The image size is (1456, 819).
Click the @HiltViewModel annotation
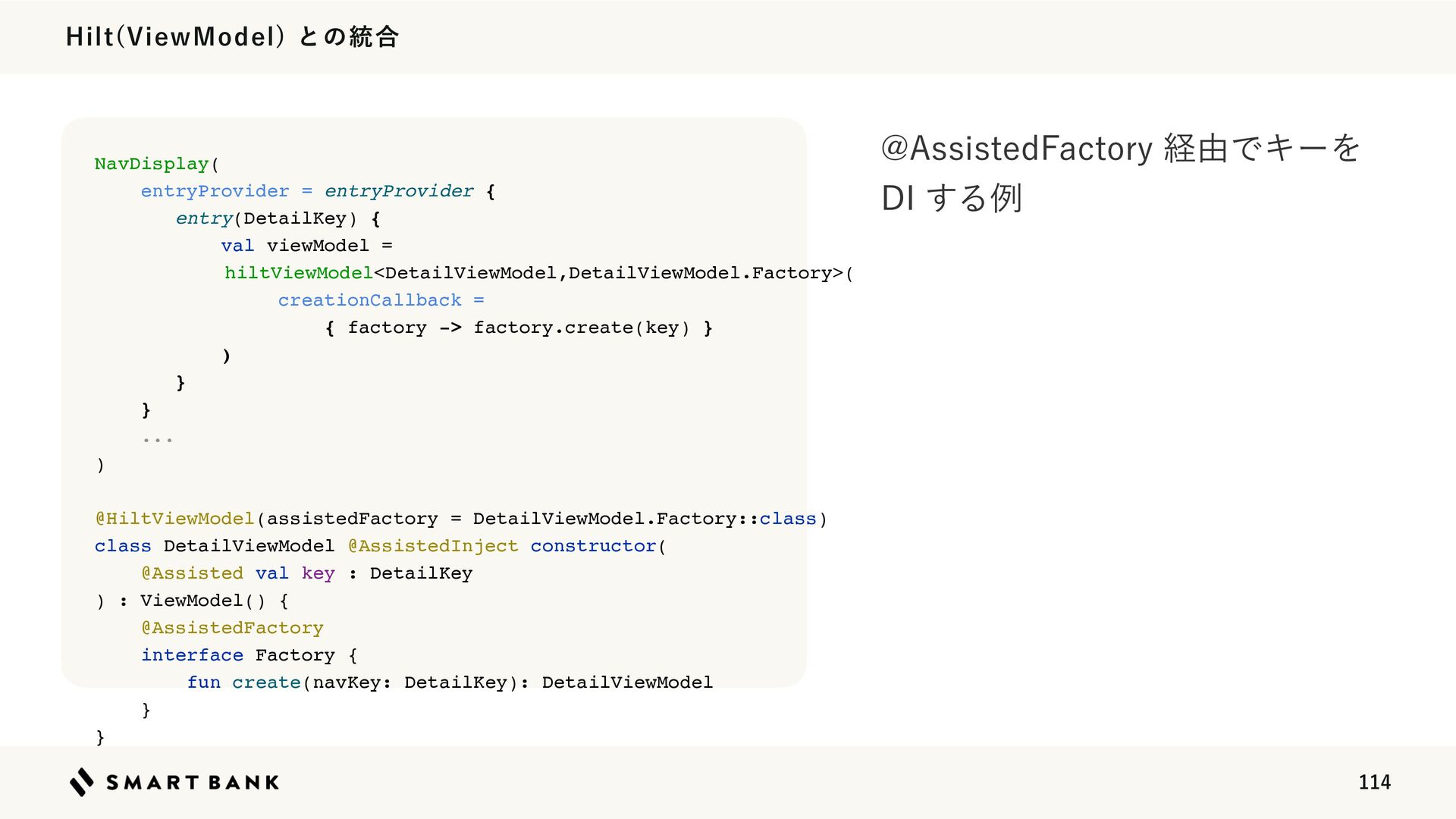point(174,519)
